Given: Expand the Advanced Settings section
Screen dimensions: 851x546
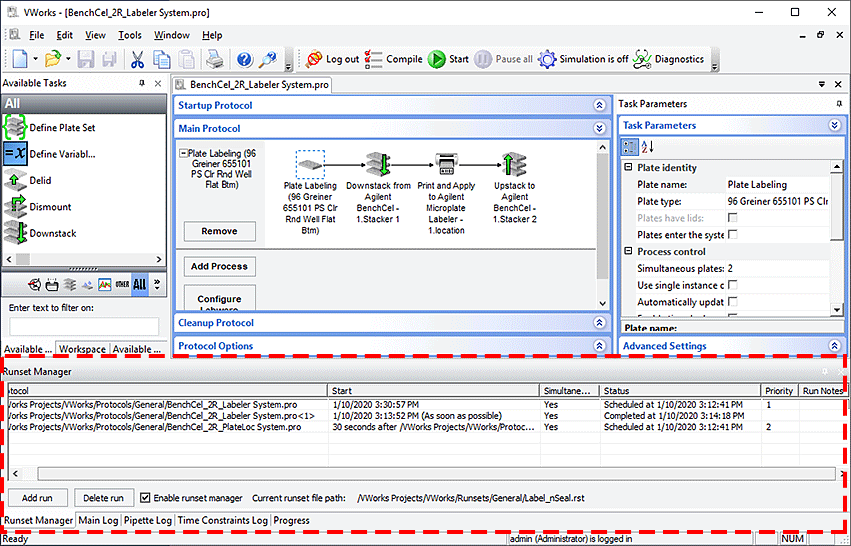Looking at the screenshot, I should coord(835,346).
